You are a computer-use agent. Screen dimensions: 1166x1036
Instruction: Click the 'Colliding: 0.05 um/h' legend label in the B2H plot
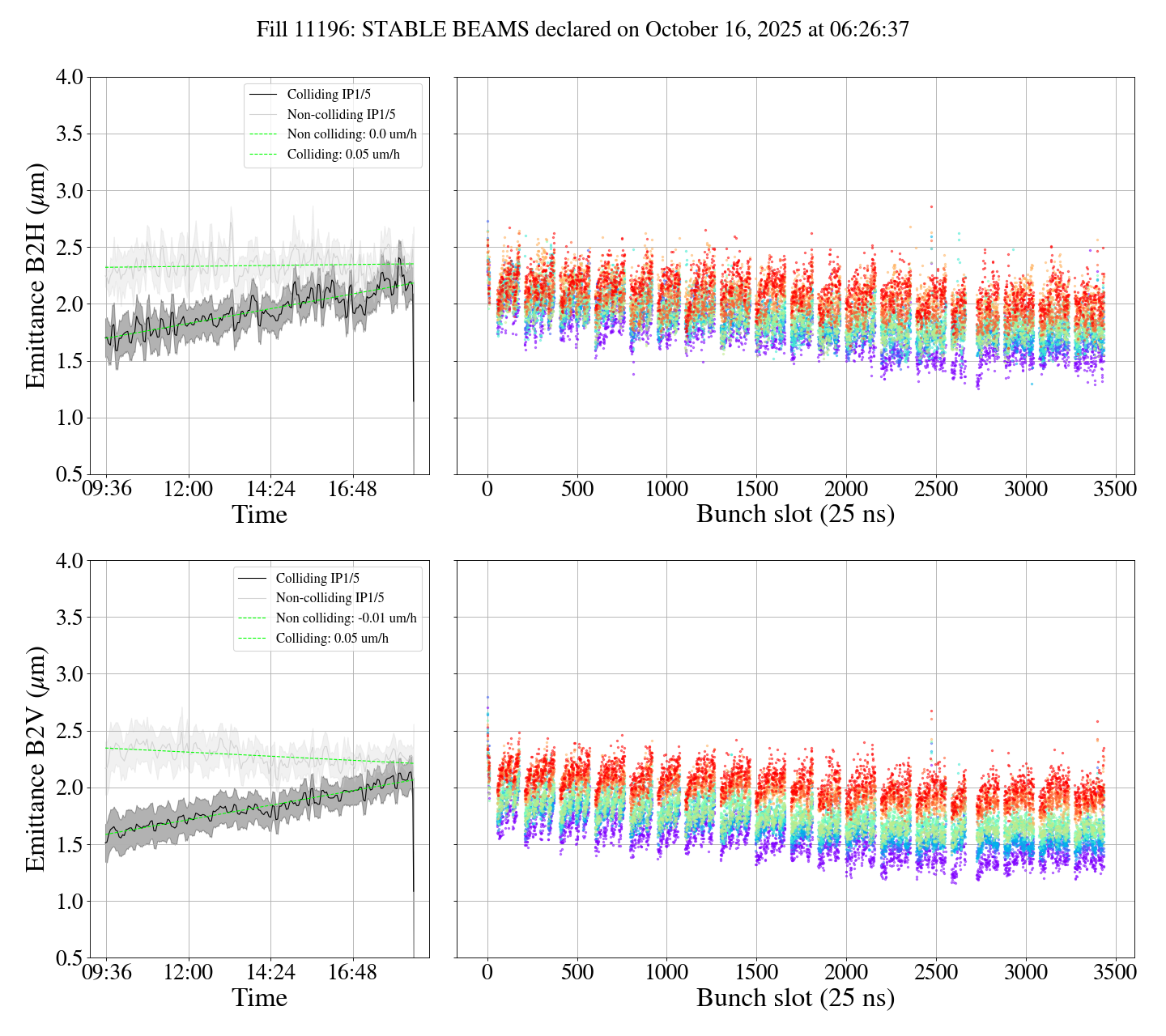[x=343, y=154]
